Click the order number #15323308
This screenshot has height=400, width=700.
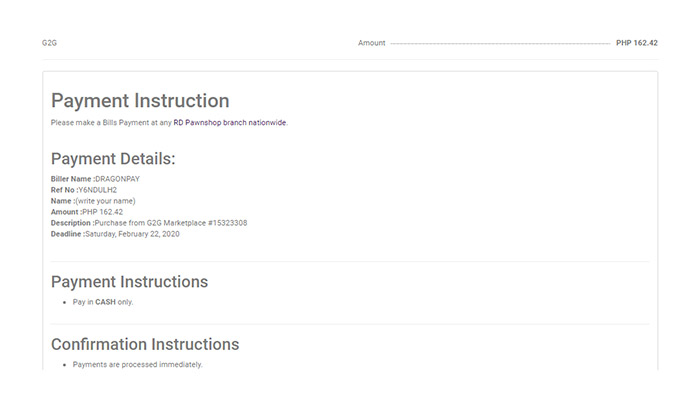[x=228, y=223]
